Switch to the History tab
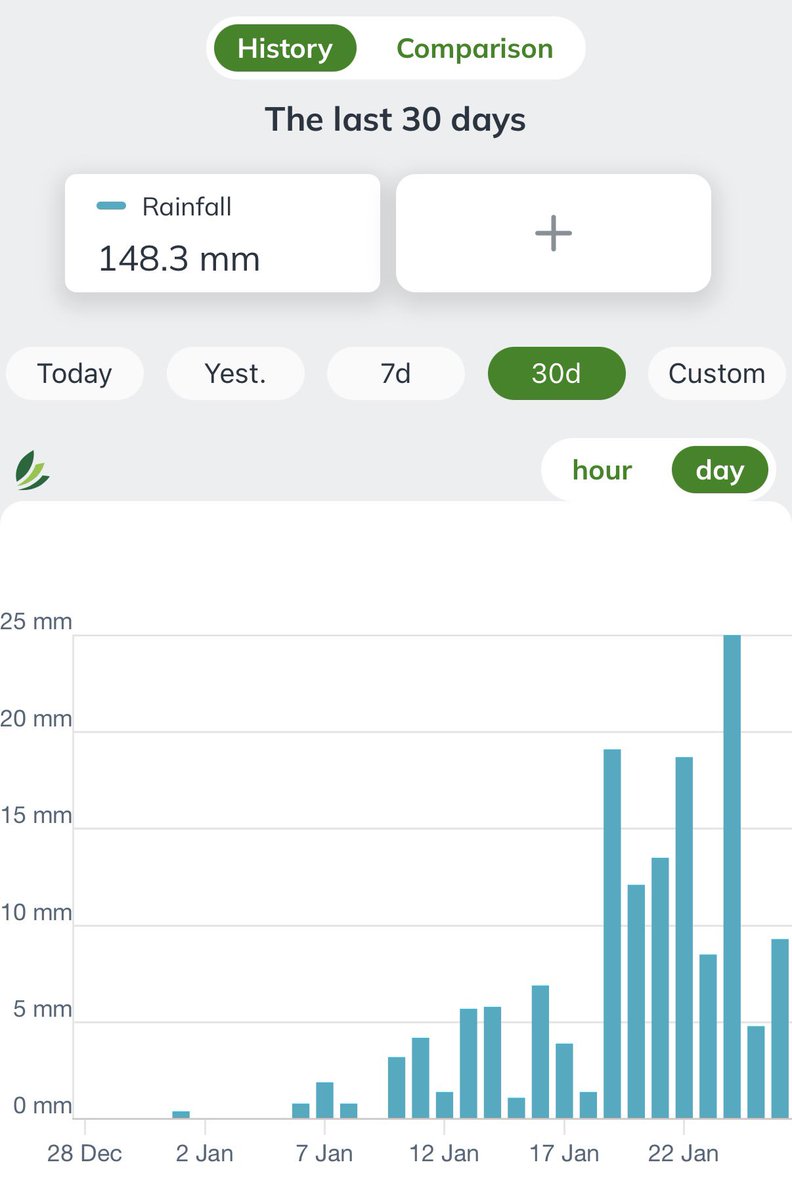Viewport: 792px width, 1200px height. click(285, 48)
